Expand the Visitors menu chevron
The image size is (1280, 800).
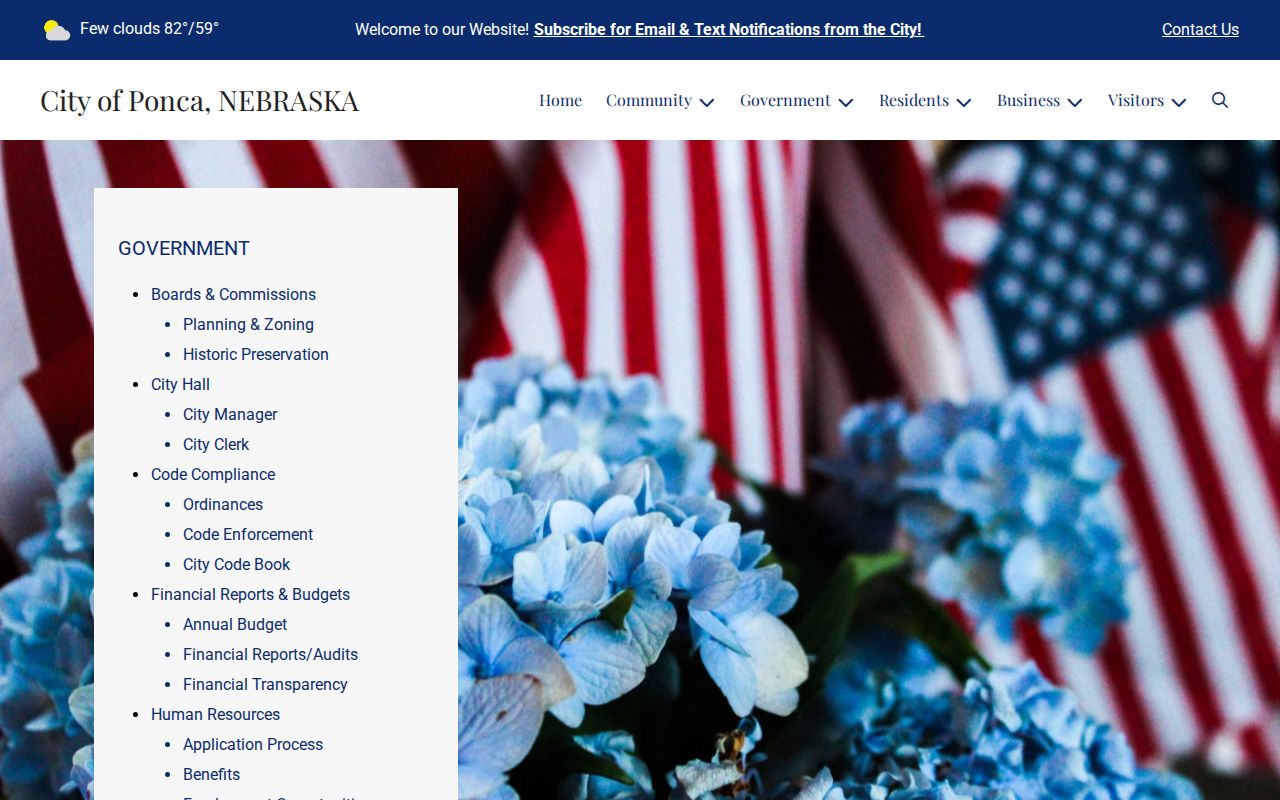1179,102
